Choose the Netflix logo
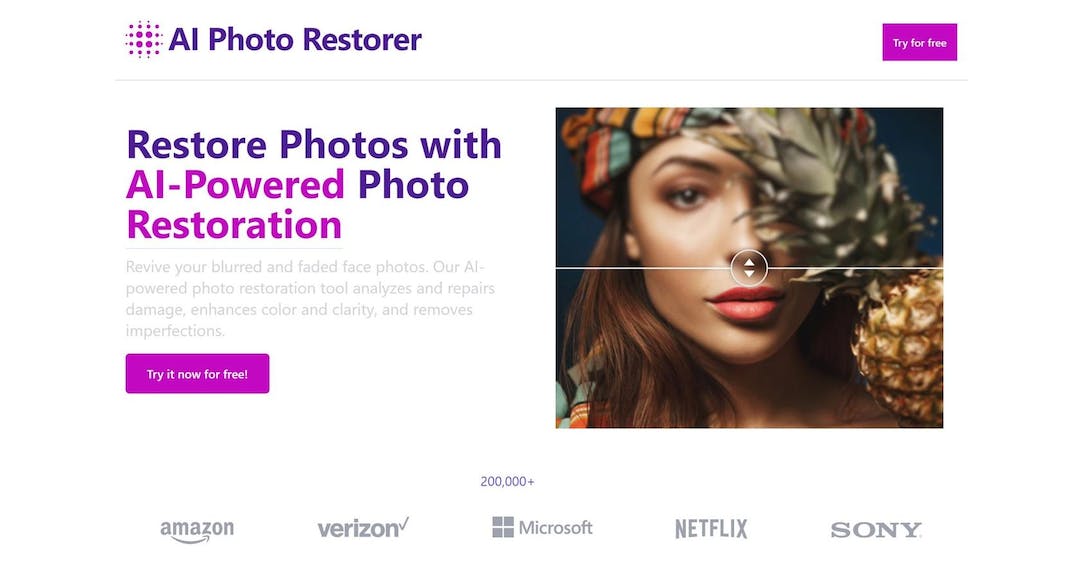 711,529
